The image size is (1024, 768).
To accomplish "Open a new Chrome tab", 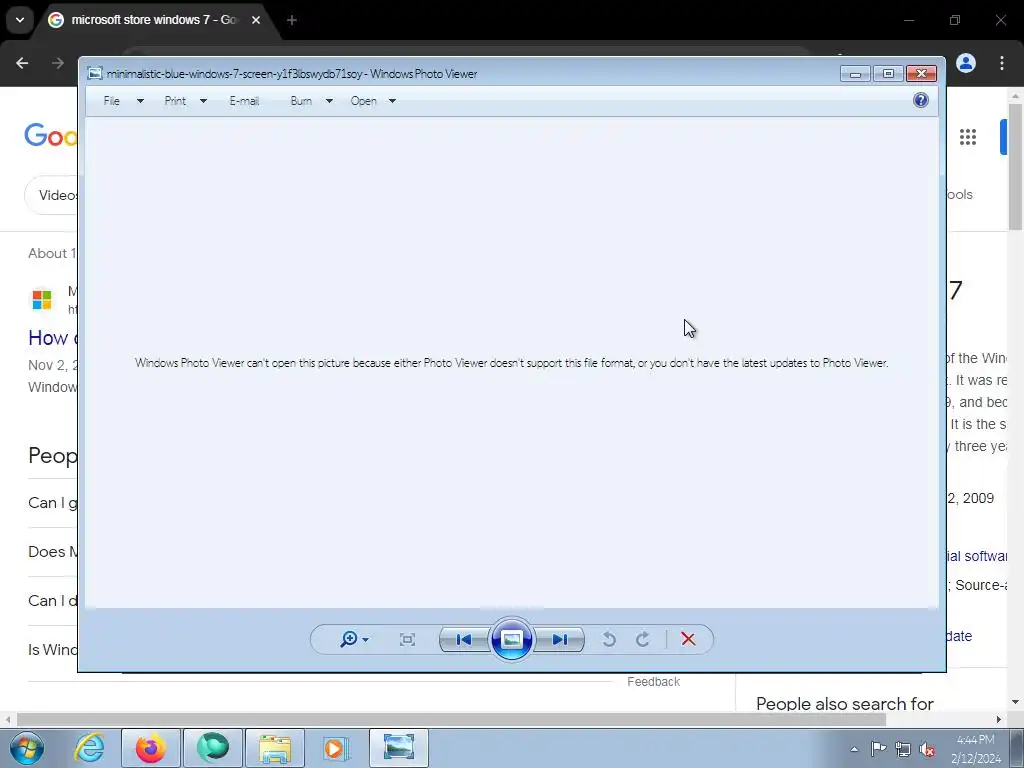I will click(292, 20).
